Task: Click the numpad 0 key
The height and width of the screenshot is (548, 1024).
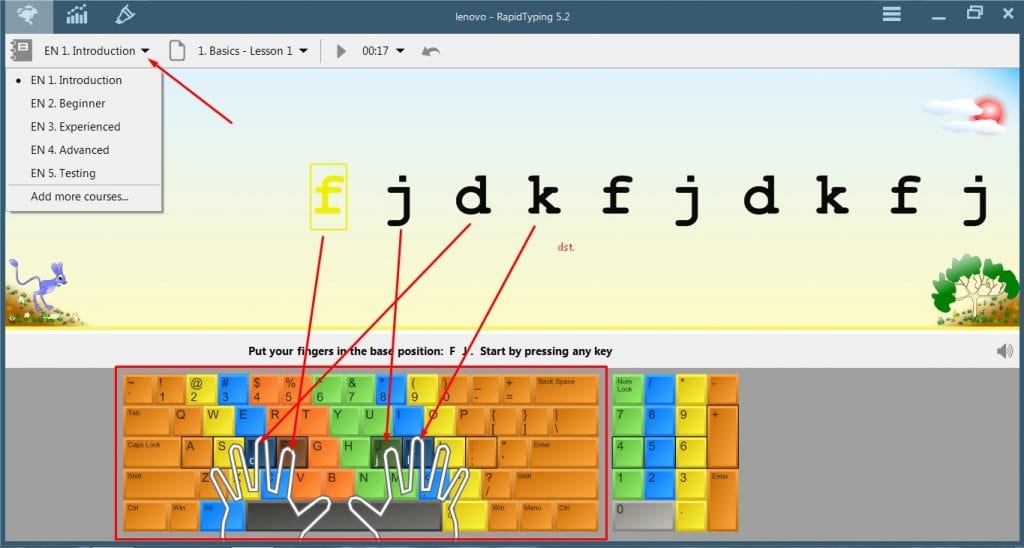Action: click(x=644, y=516)
